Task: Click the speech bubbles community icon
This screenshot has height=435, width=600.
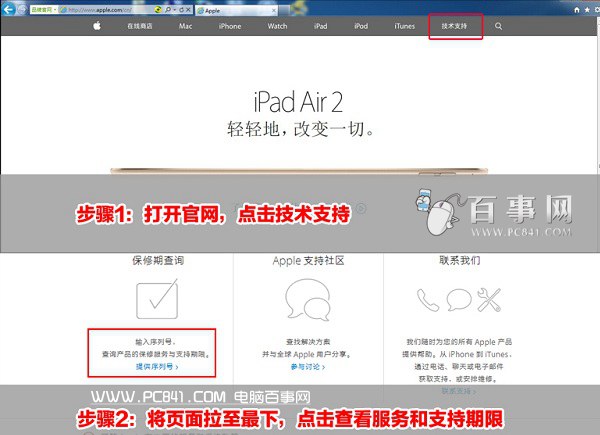Action: pyautogui.click(x=308, y=300)
